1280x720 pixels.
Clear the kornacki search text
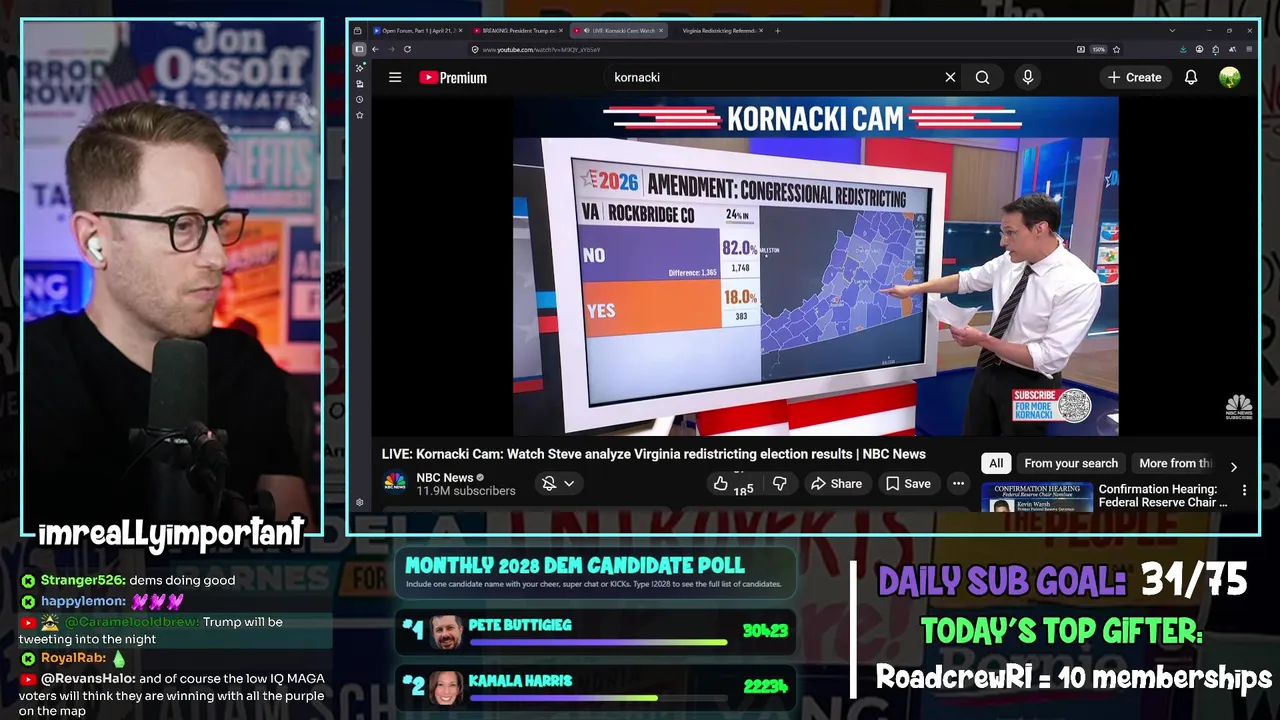(x=950, y=77)
